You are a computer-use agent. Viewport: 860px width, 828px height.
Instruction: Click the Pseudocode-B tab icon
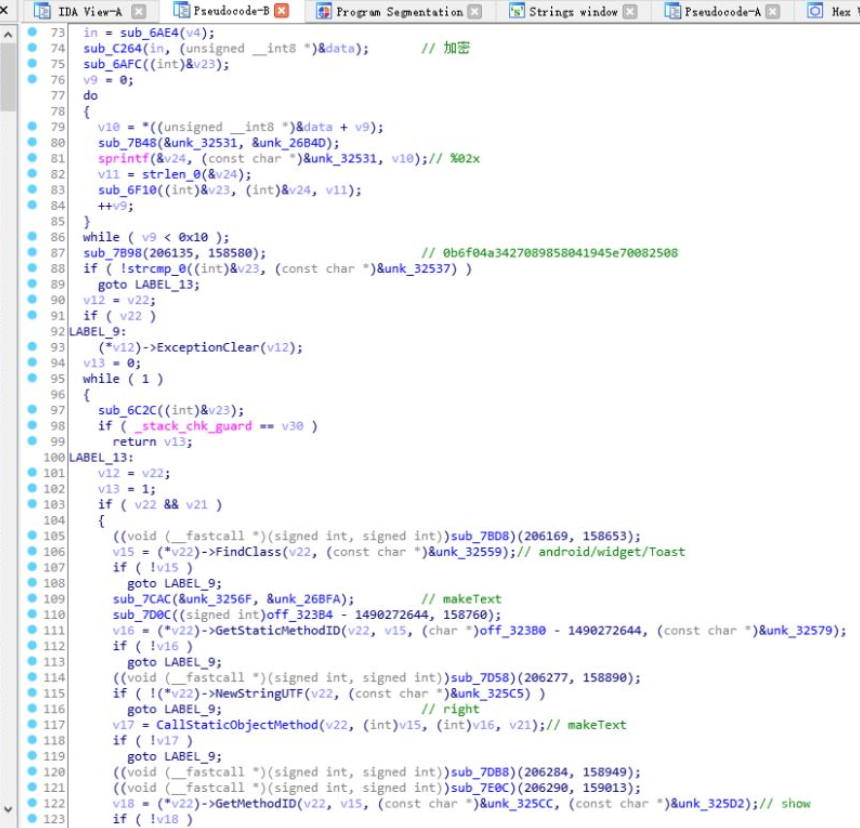(x=181, y=10)
